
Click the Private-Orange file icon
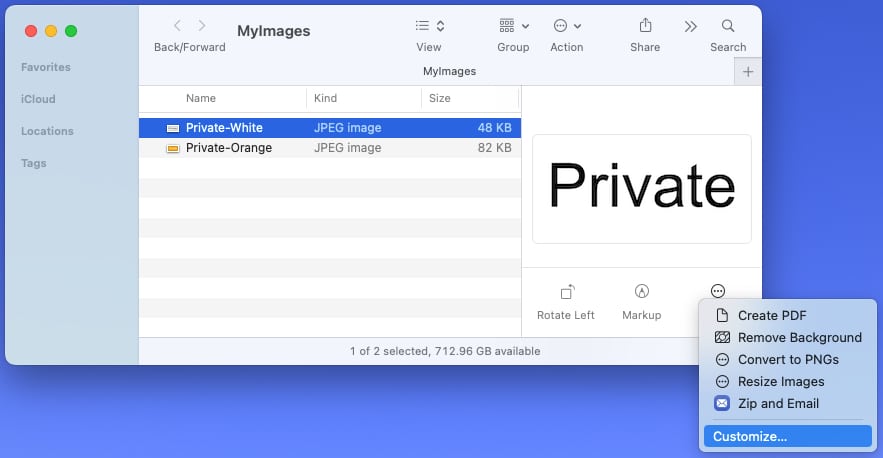[x=173, y=148]
